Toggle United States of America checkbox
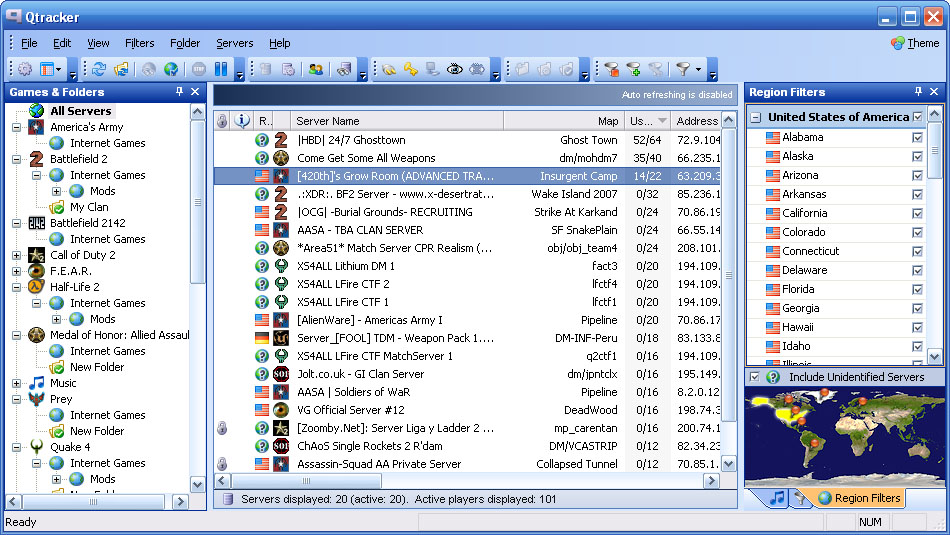This screenshot has height=535, width=950. coord(918,117)
